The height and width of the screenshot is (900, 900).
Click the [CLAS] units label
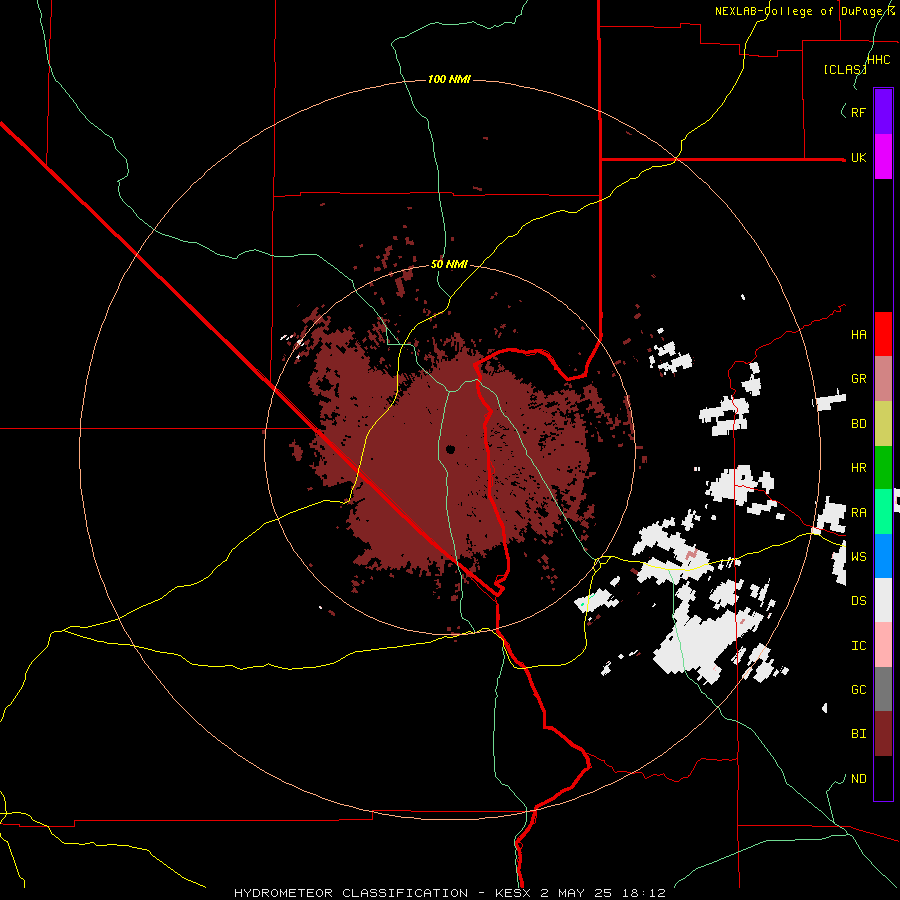point(845,69)
